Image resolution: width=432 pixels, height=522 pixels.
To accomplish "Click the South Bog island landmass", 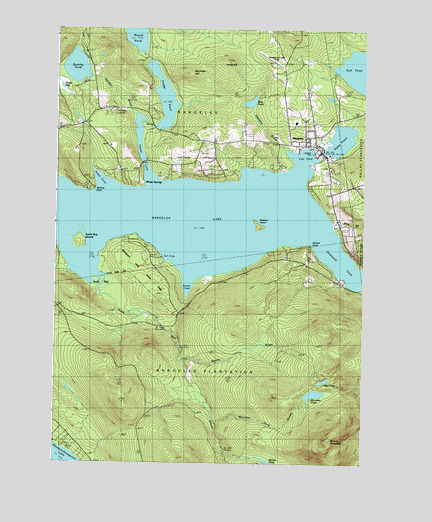I will click(x=79, y=239).
